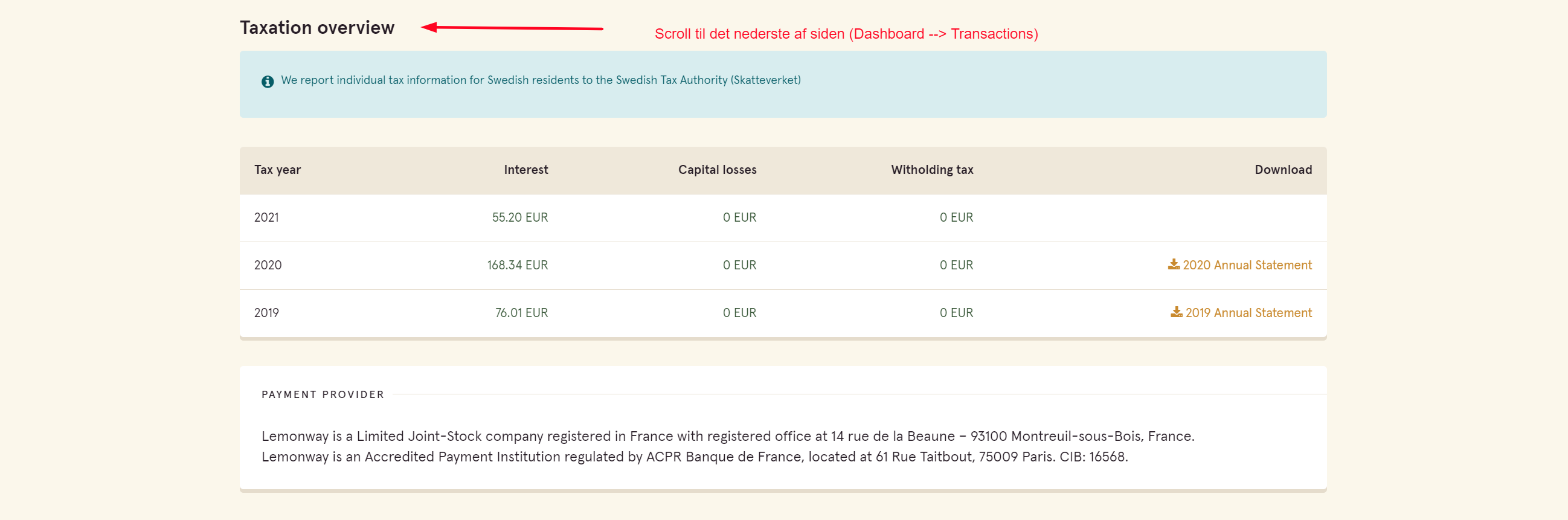Click the Tax year column header
The height and width of the screenshot is (520, 1568).
tap(278, 170)
